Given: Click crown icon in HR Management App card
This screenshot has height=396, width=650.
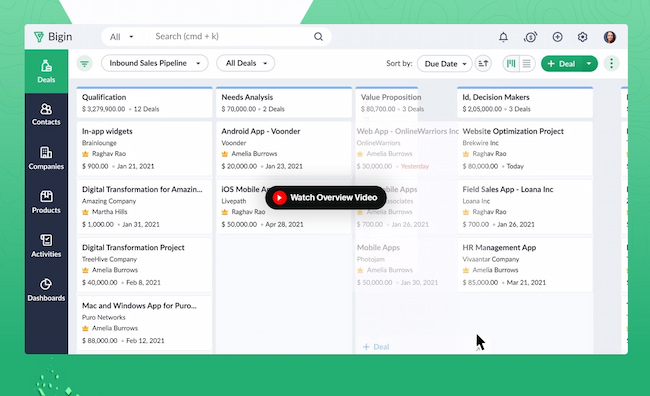Looking at the screenshot, I should 466,270.
